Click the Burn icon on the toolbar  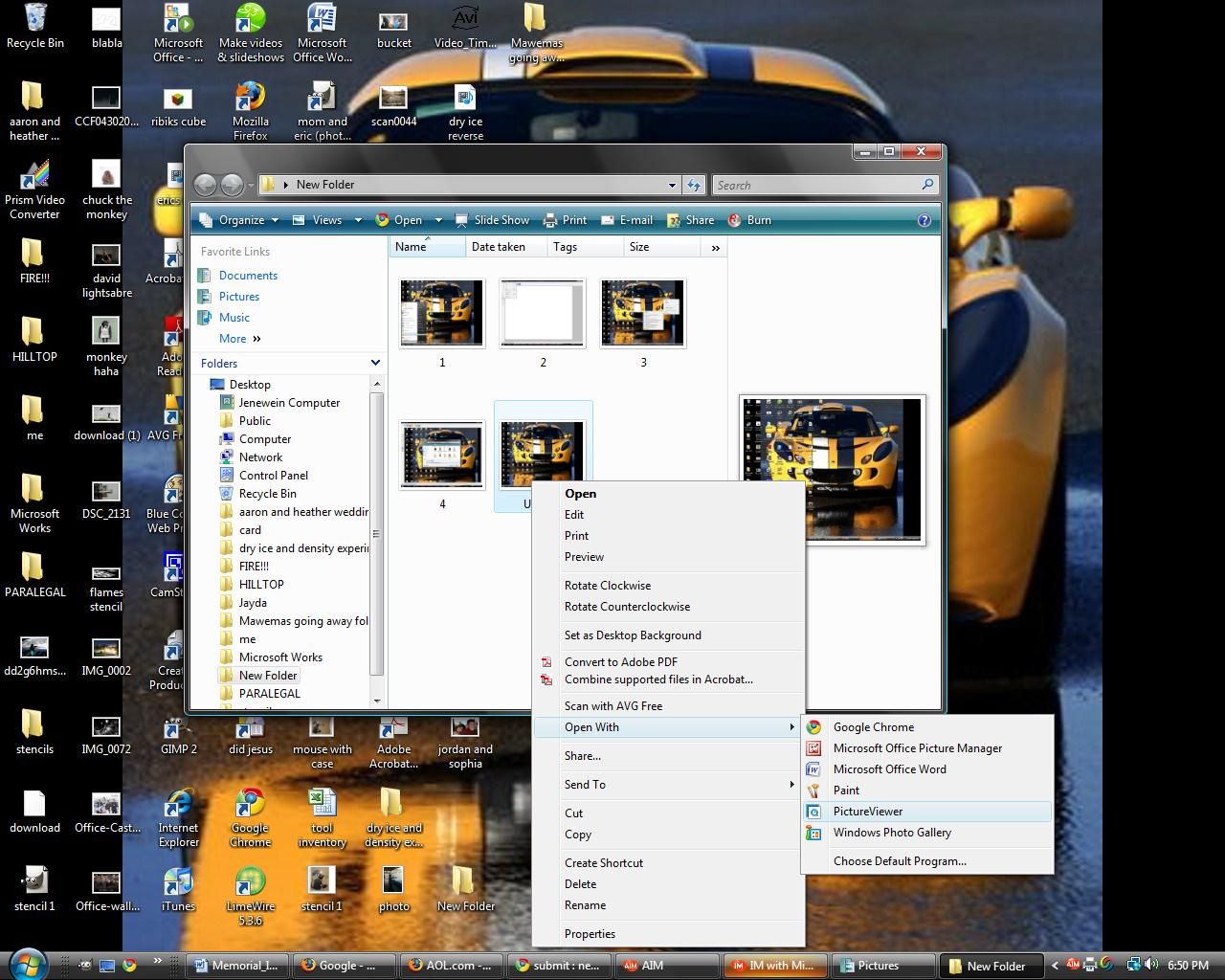coord(750,220)
